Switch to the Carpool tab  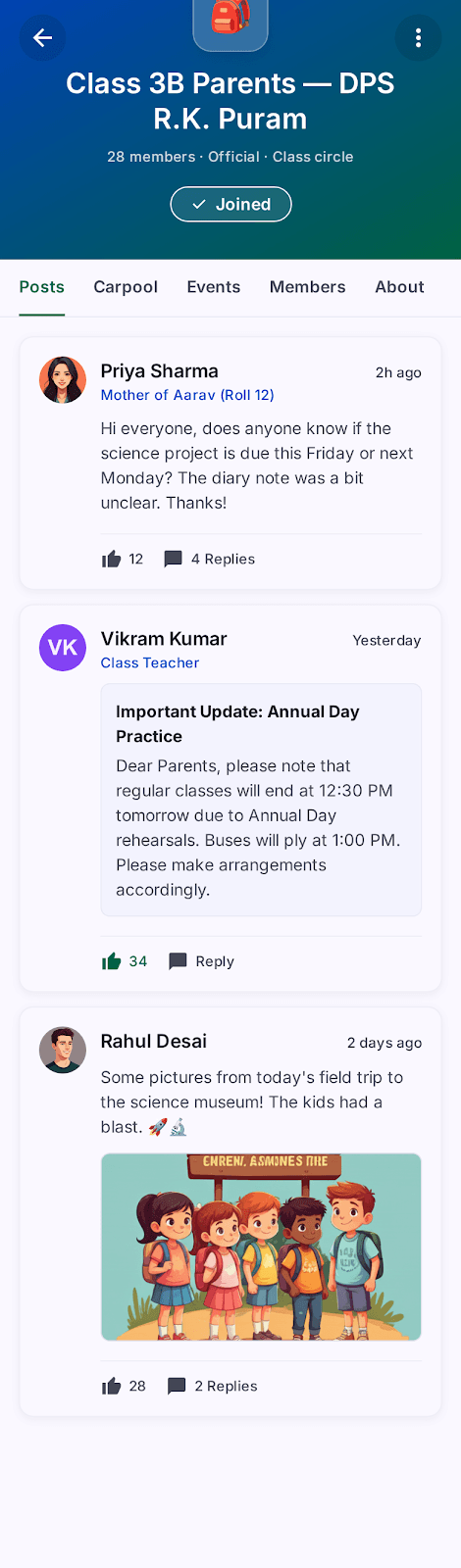(x=126, y=287)
